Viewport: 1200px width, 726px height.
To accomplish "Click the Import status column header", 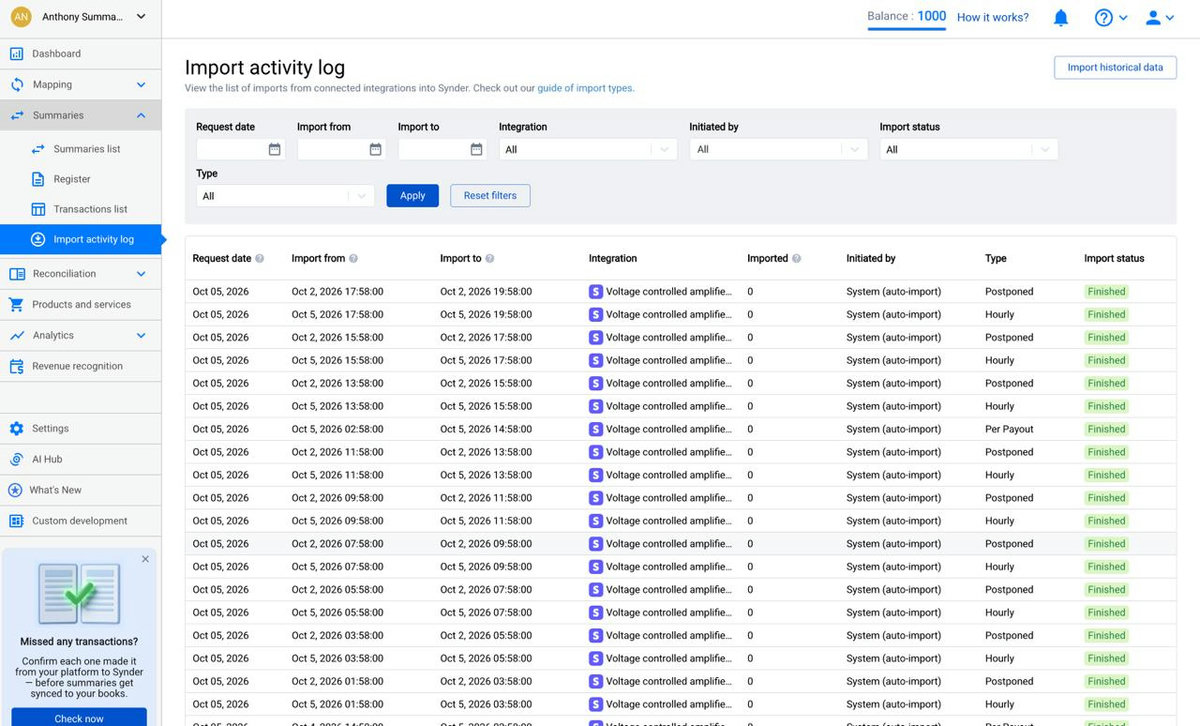I will [x=1114, y=259].
